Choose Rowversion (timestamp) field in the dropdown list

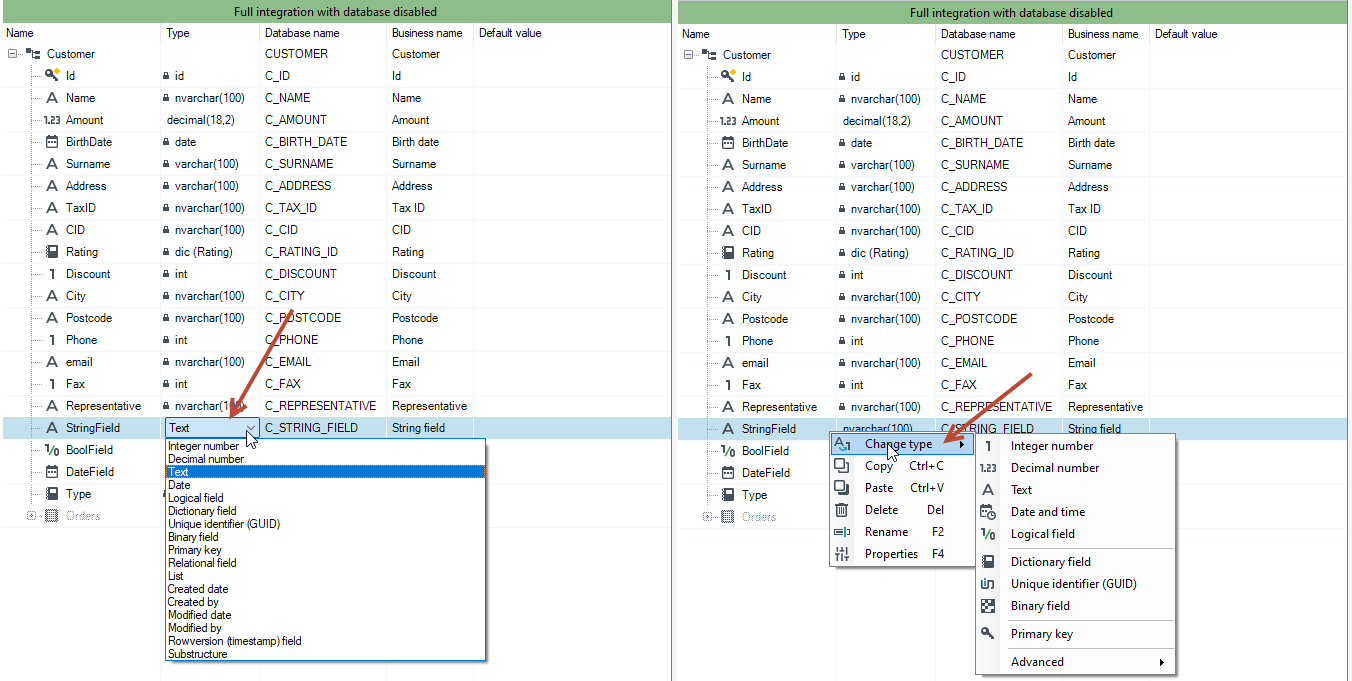coord(325,641)
